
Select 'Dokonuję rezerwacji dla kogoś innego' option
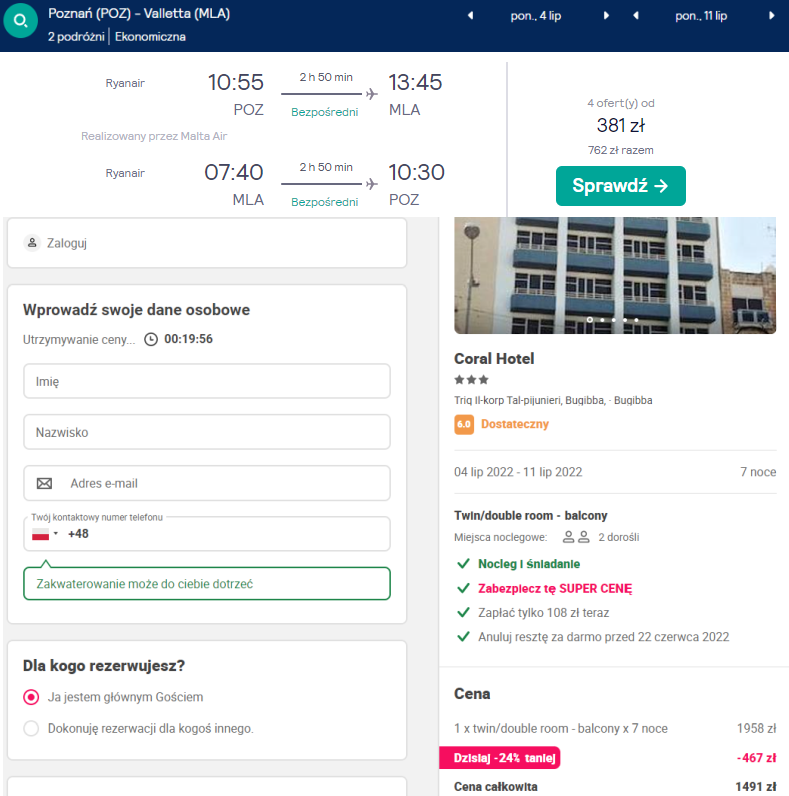pos(31,728)
